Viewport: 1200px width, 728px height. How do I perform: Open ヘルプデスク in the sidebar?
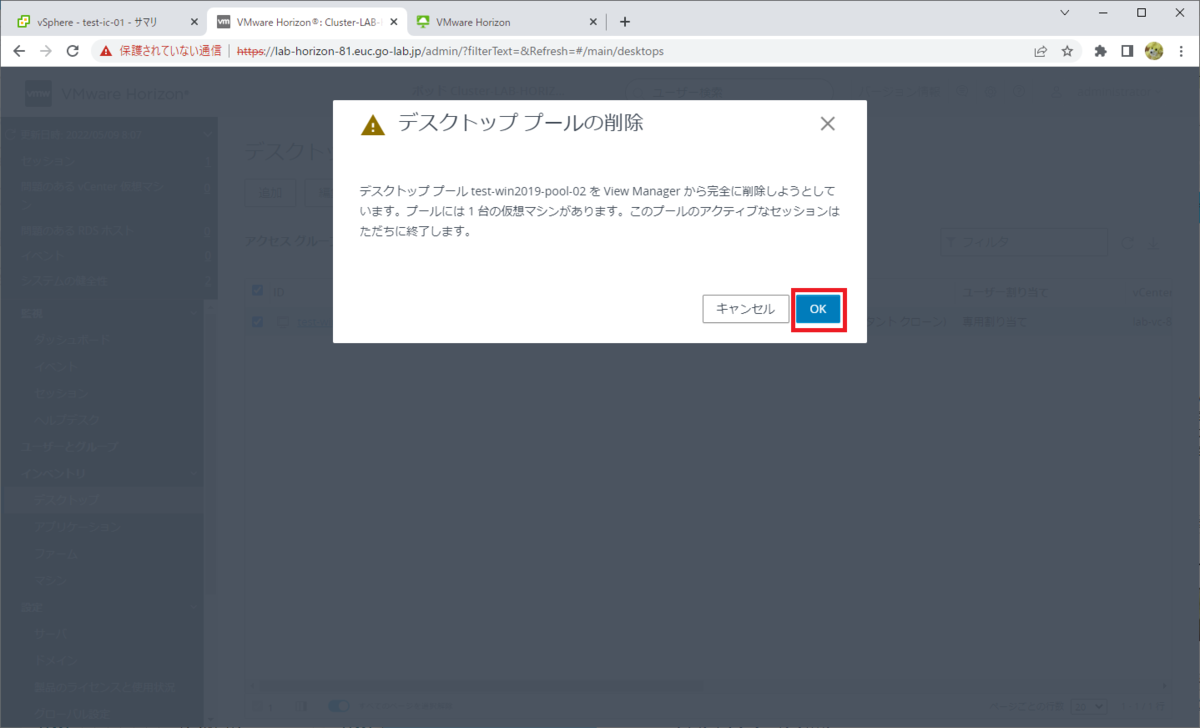coord(67,419)
